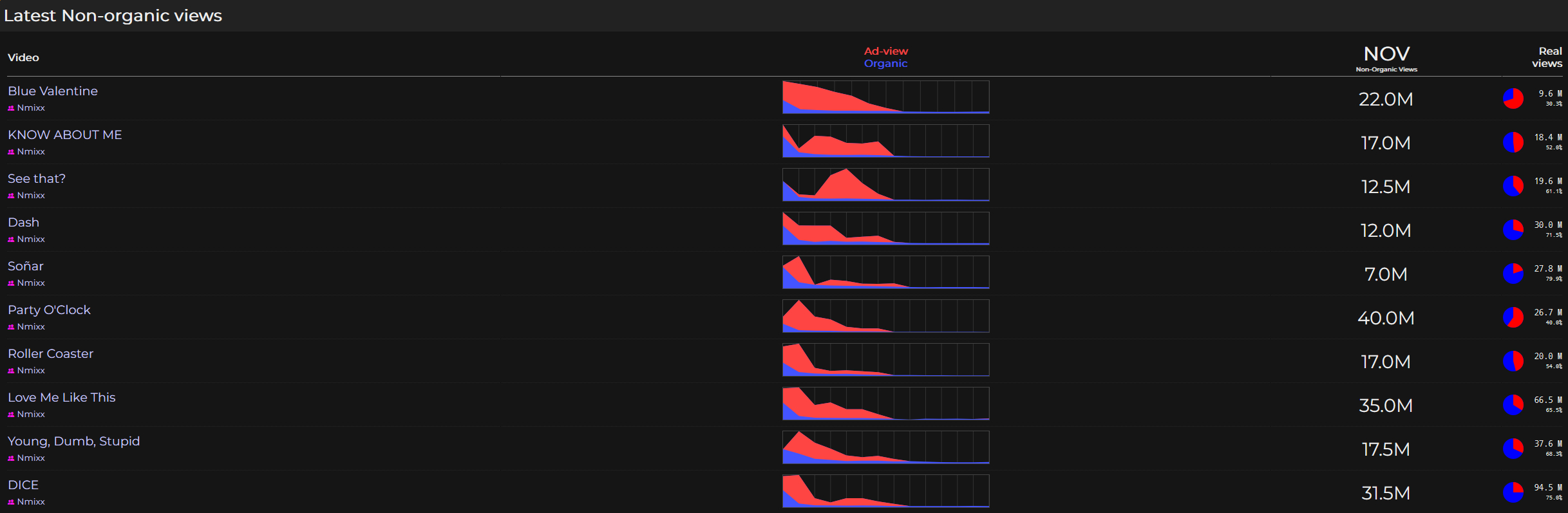Click the pie chart icon for Dash
This screenshot has height=513, width=1568.
[1513, 230]
